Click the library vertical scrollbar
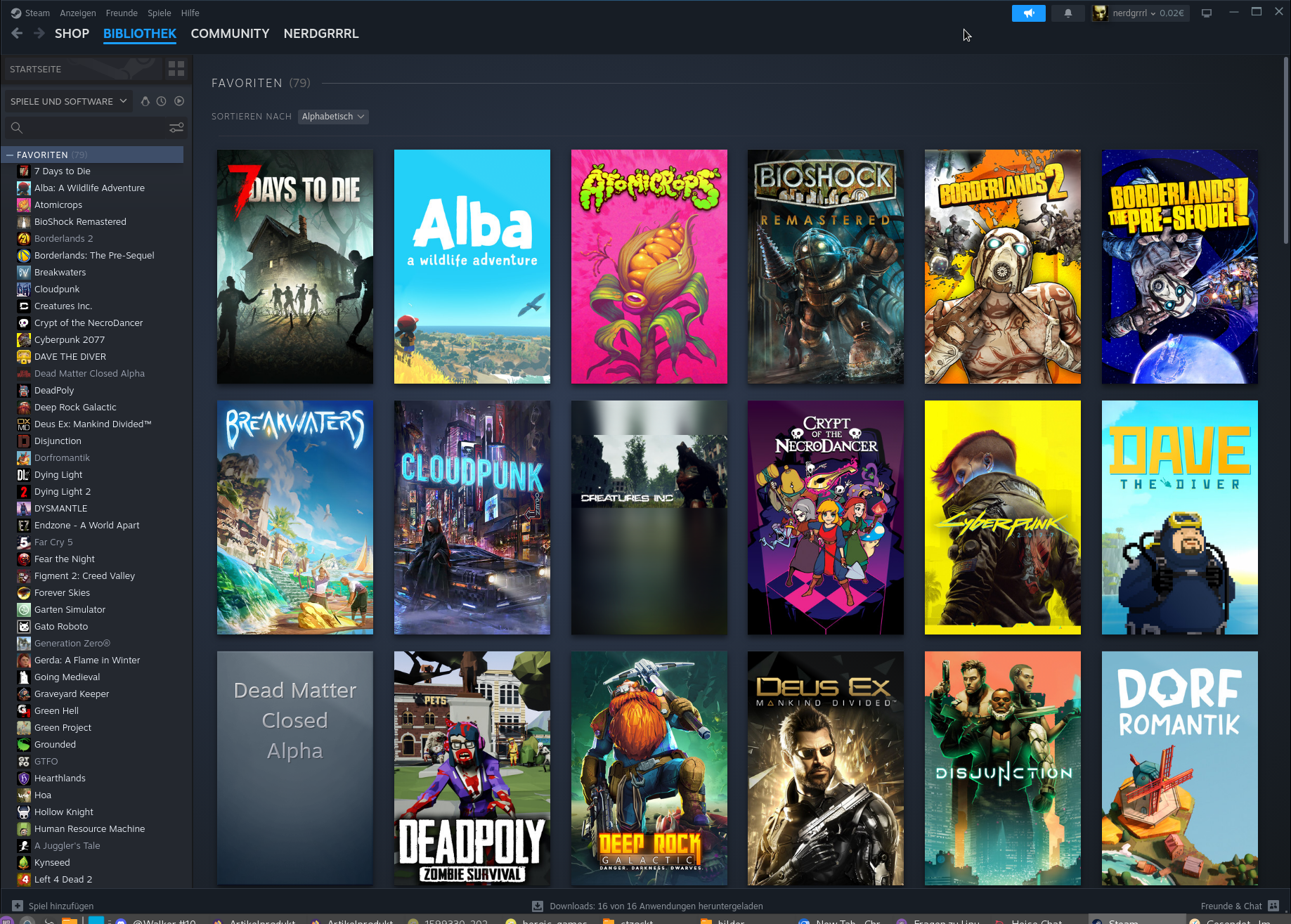This screenshot has width=1291, height=924. [x=1285, y=150]
